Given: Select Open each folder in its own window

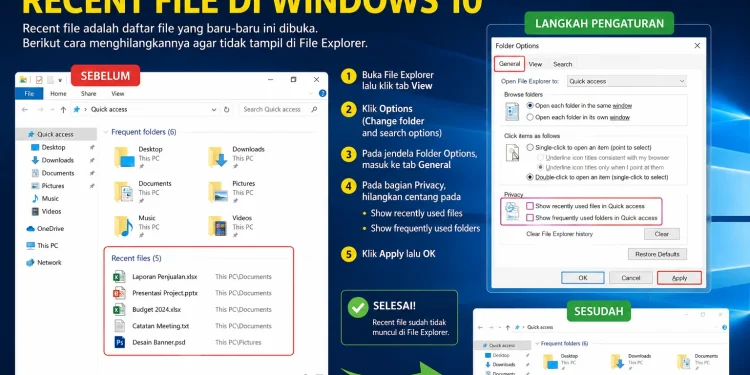Looking at the screenshot, I should (530, 117).
